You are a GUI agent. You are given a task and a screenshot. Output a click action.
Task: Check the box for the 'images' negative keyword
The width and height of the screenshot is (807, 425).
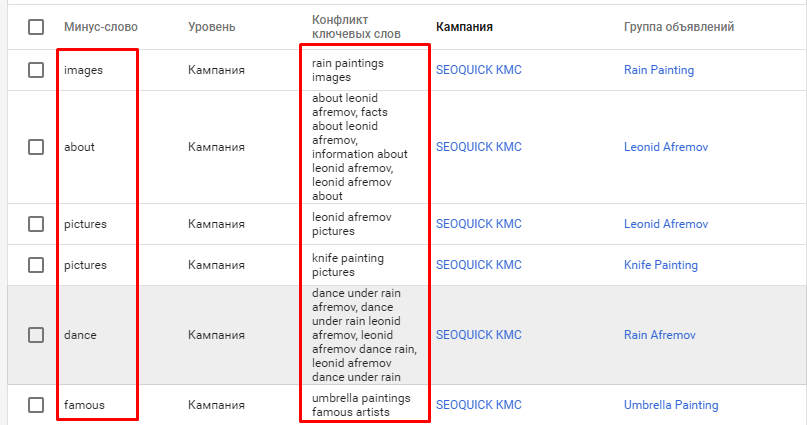(x=36, y=70)
